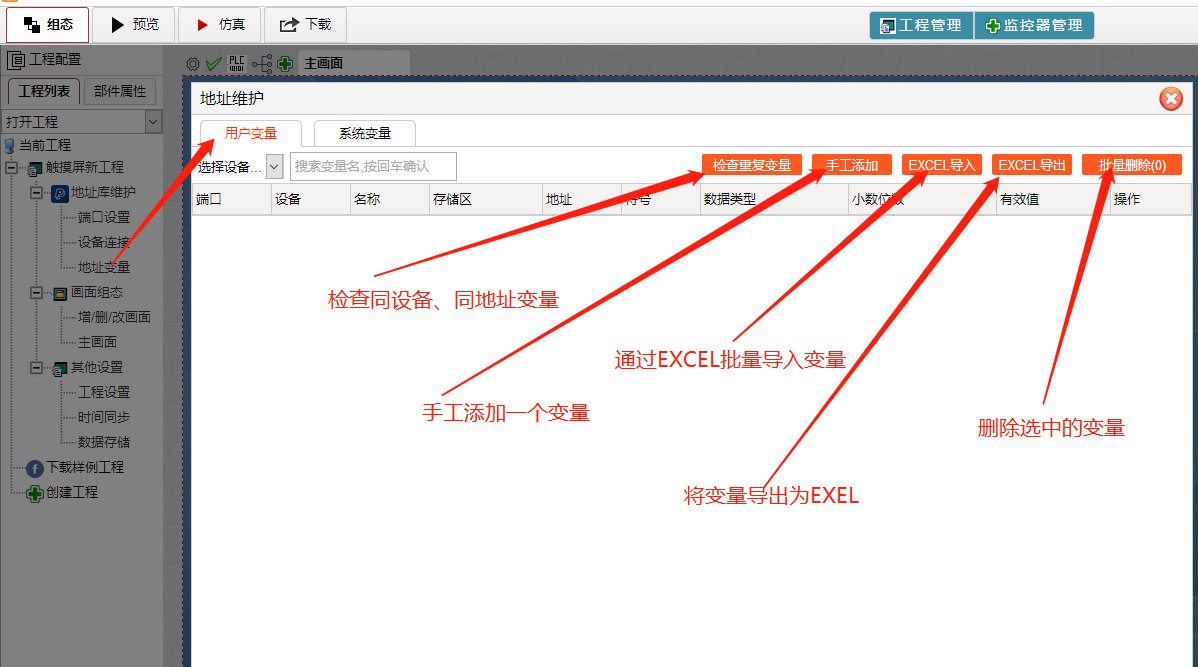Click the green checkmark toolbar icon
Viewport: 1198px width, 667px height.
[214, 63]
